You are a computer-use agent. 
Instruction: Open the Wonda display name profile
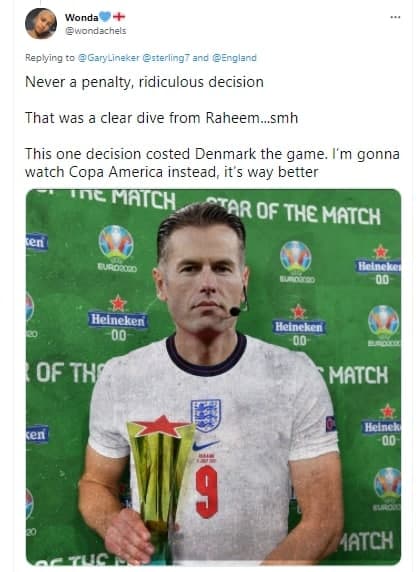coord(82,17)
